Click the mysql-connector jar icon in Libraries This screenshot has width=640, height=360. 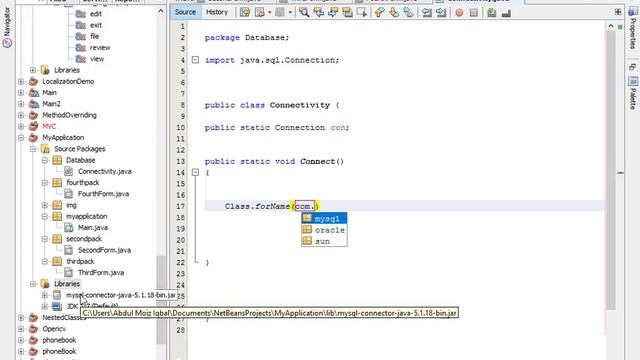(x=57, y=295)
